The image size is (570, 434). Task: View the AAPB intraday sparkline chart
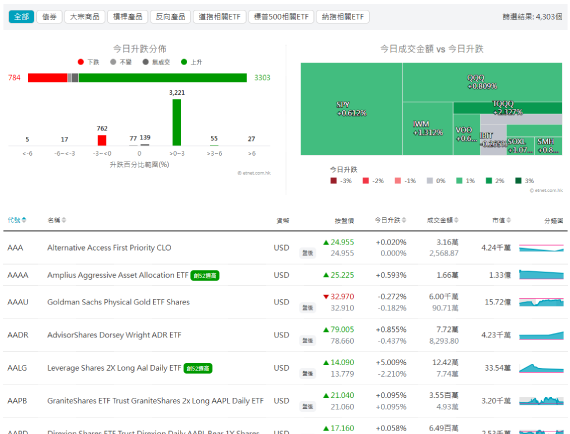tap(541, 401)
